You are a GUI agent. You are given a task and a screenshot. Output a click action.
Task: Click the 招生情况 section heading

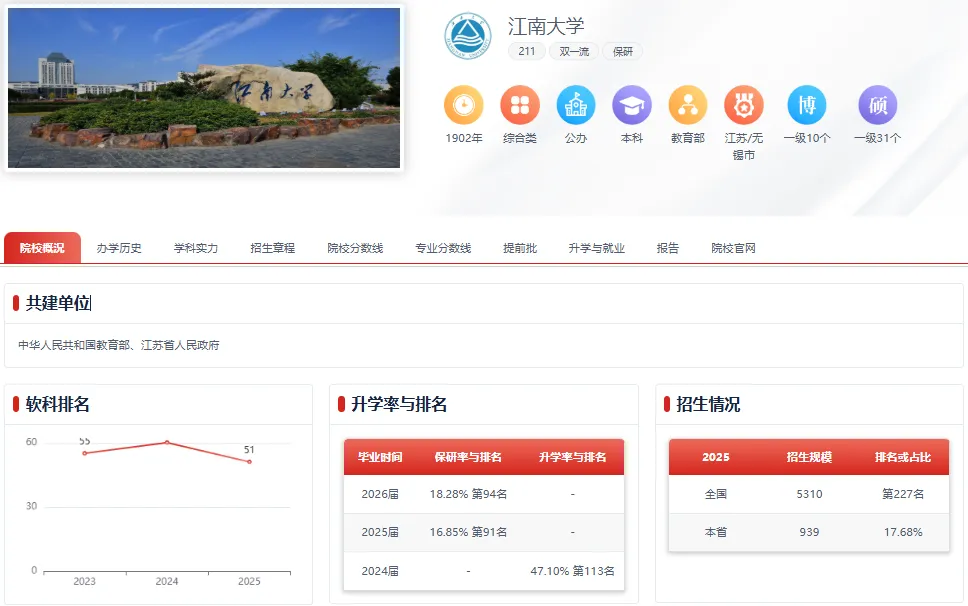click(x=708, y=404)
